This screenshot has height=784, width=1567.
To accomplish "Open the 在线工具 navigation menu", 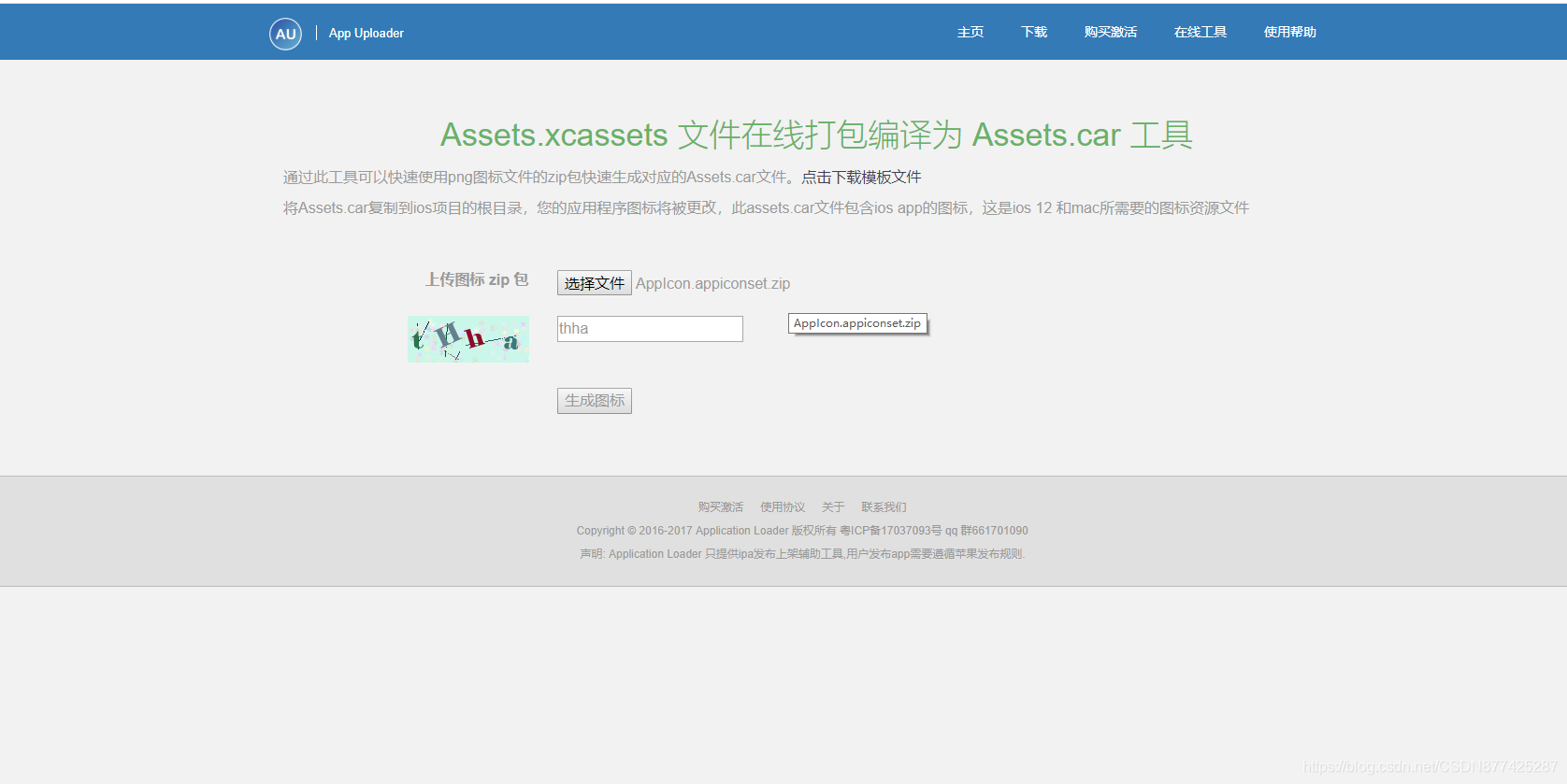I will coord(1200,32).
